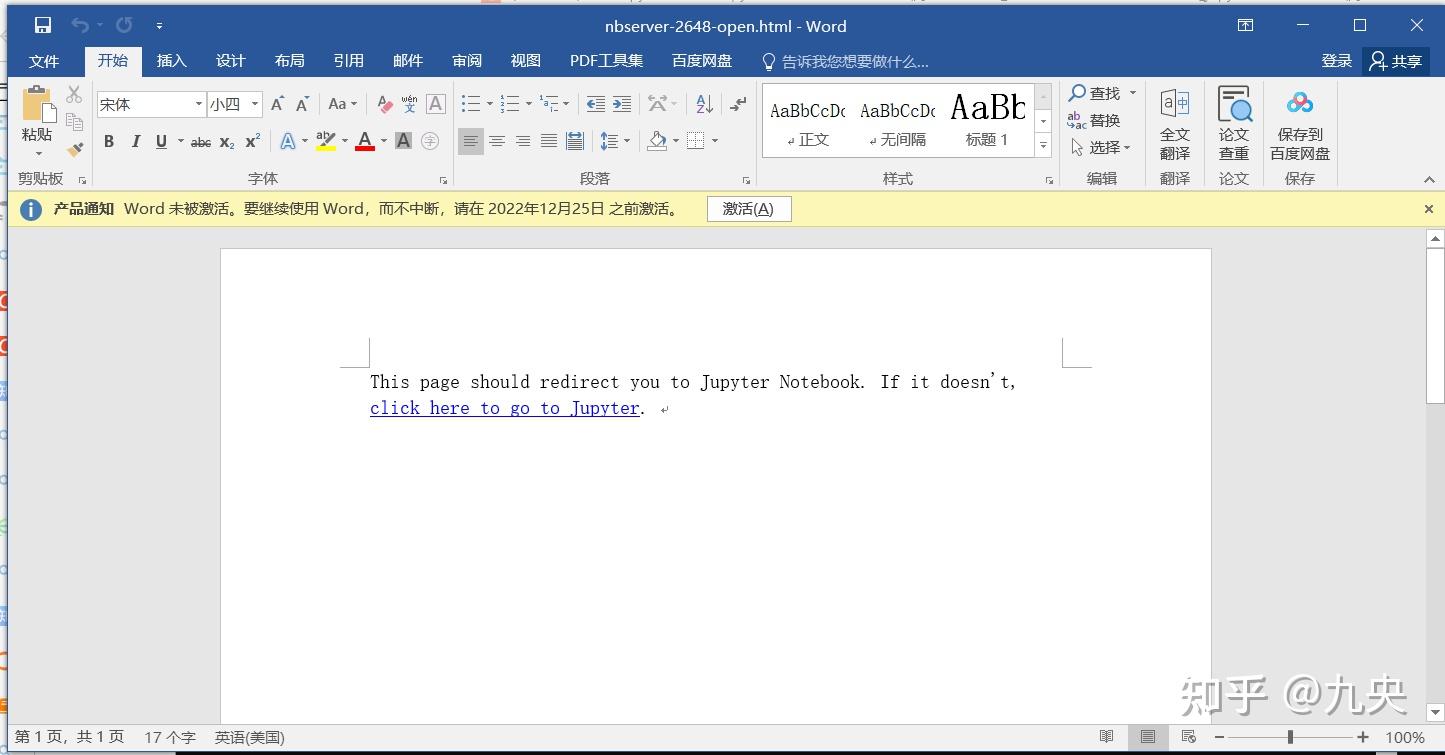Viewport: 1445px width, 755px height.
Task: Click the Share (共享) button
Action: point(1396,61)
